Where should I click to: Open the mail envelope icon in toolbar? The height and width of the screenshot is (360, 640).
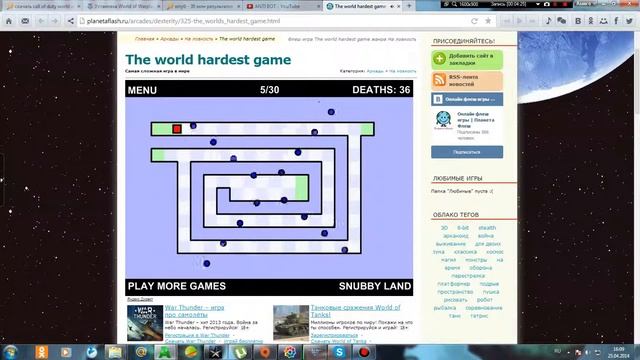pos(25,21)
